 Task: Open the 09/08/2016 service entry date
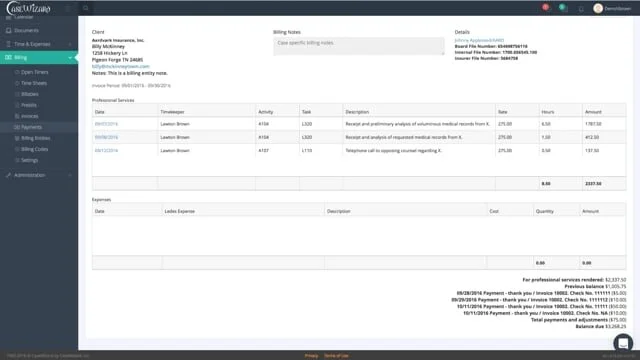coord(106,138)
